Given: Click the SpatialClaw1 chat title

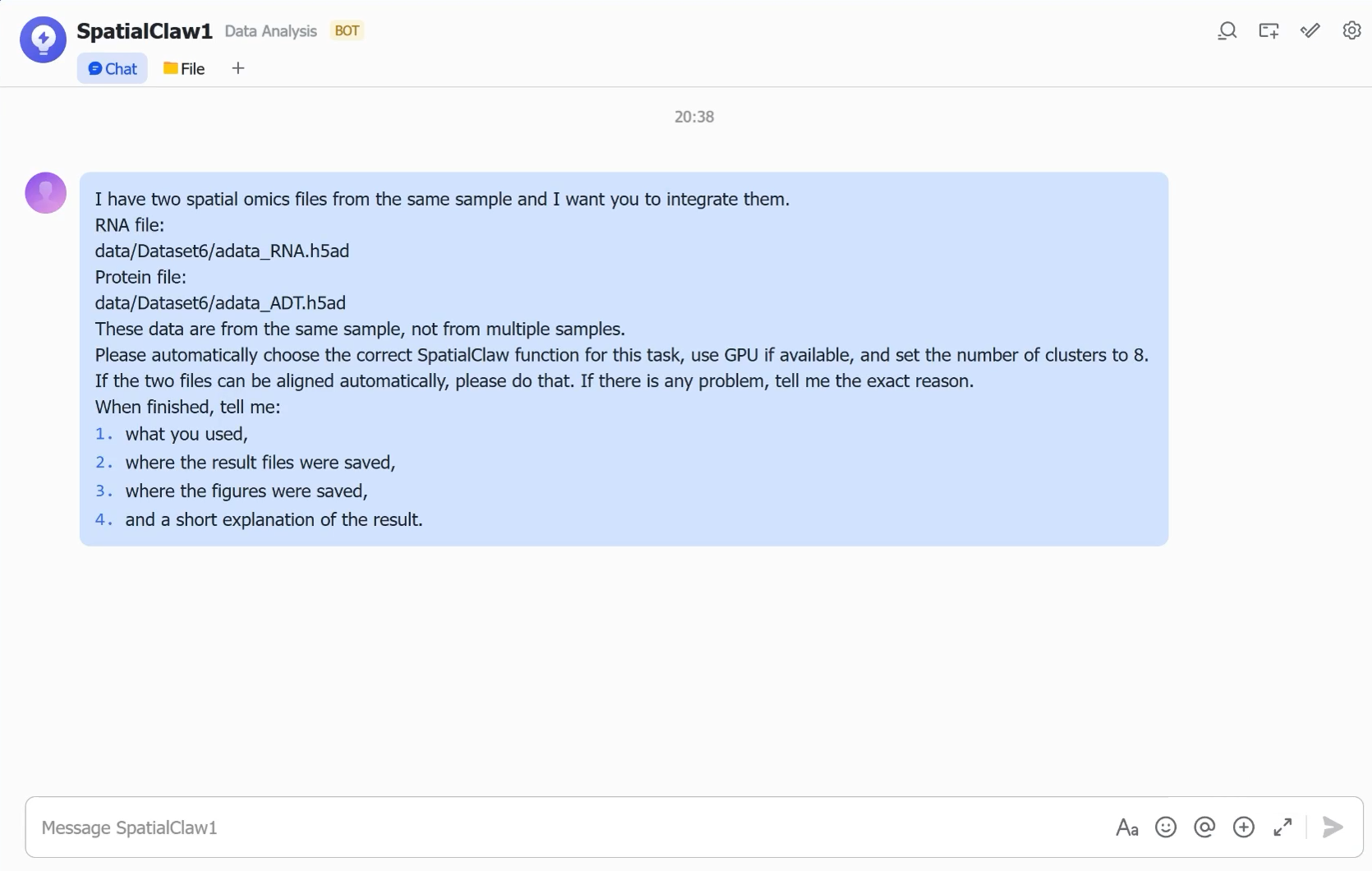Looking at the screenshot, I should click(x=145, y=31).
